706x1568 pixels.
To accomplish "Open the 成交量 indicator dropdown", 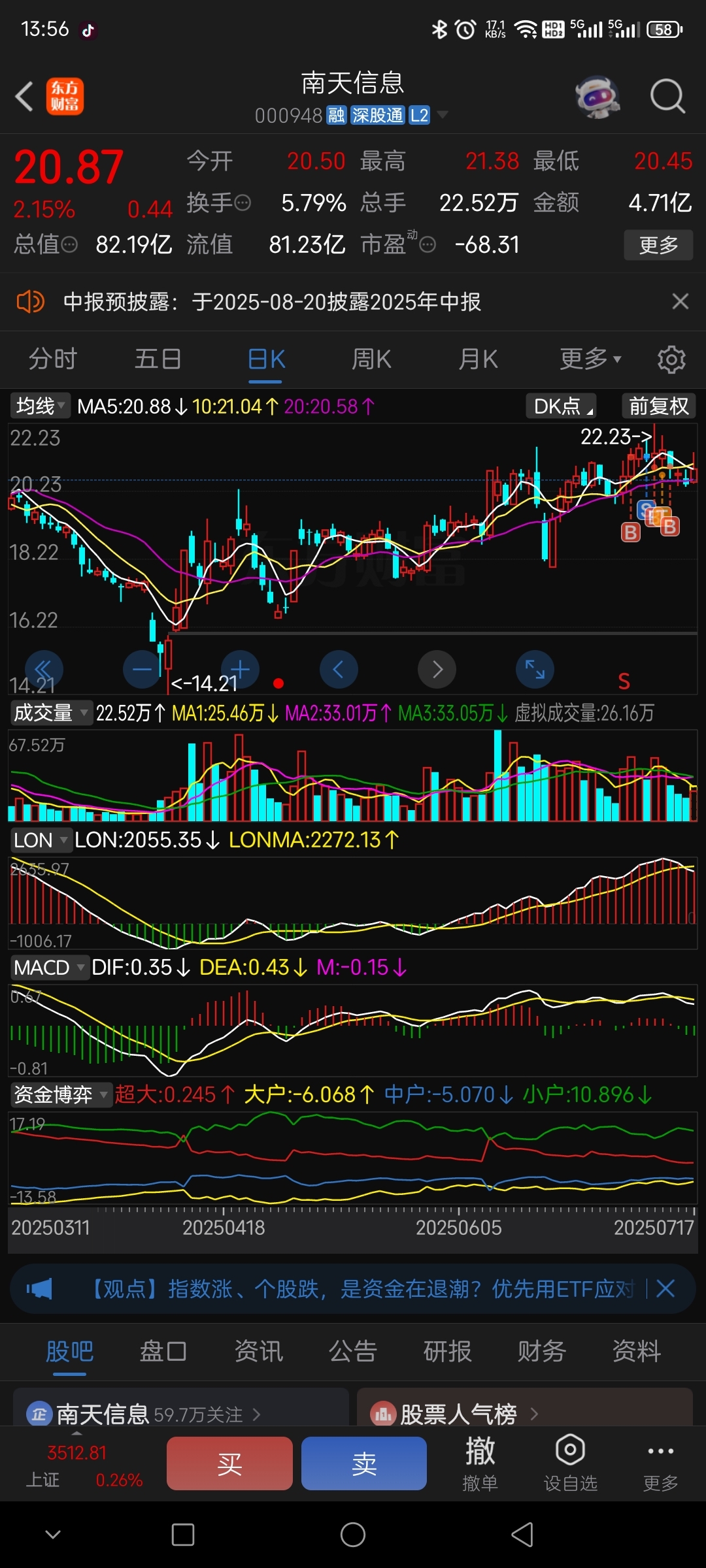I will coord(50,713).
